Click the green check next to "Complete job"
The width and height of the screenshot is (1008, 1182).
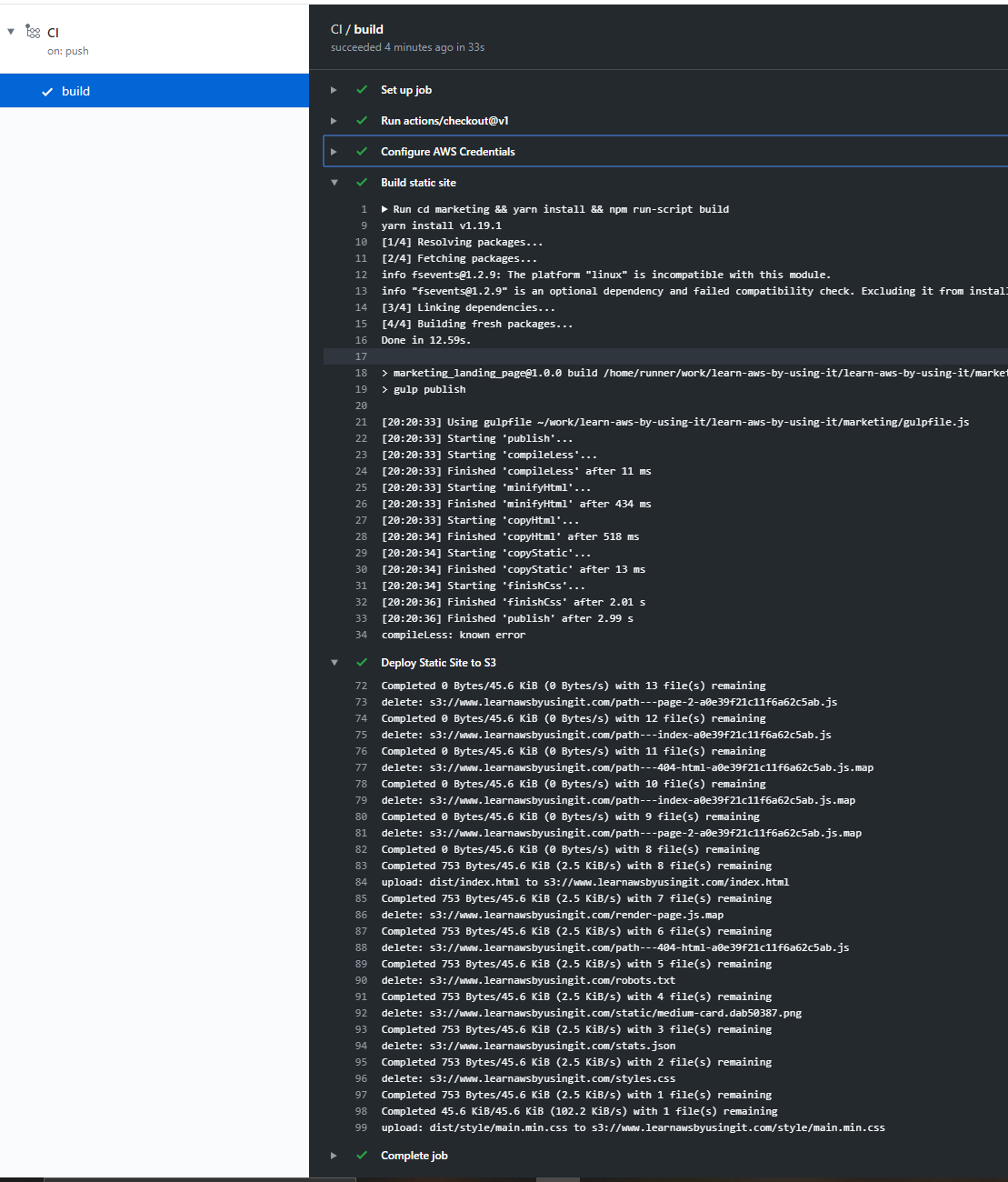coord(361,1155)
